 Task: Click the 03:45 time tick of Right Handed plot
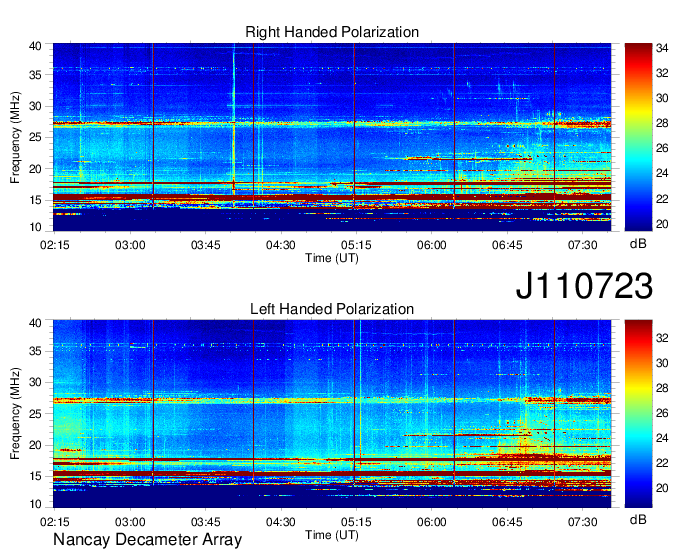point(206,245)
